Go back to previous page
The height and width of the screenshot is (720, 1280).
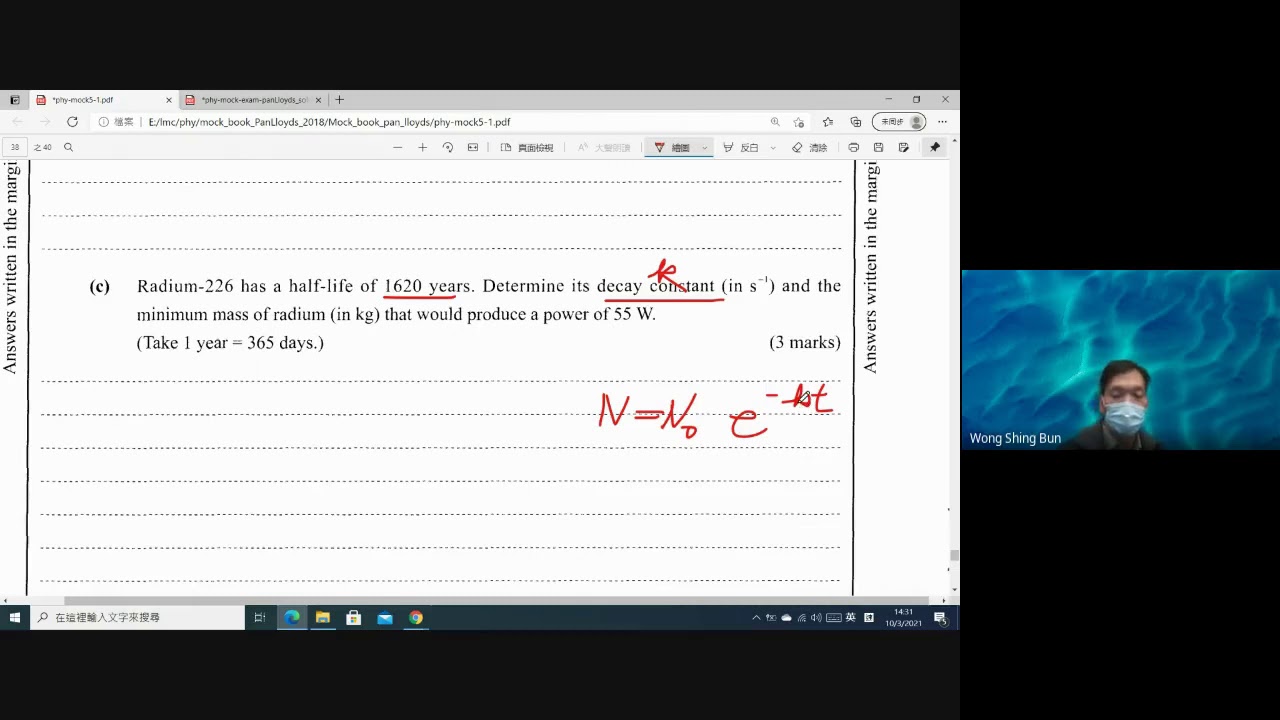17,122
